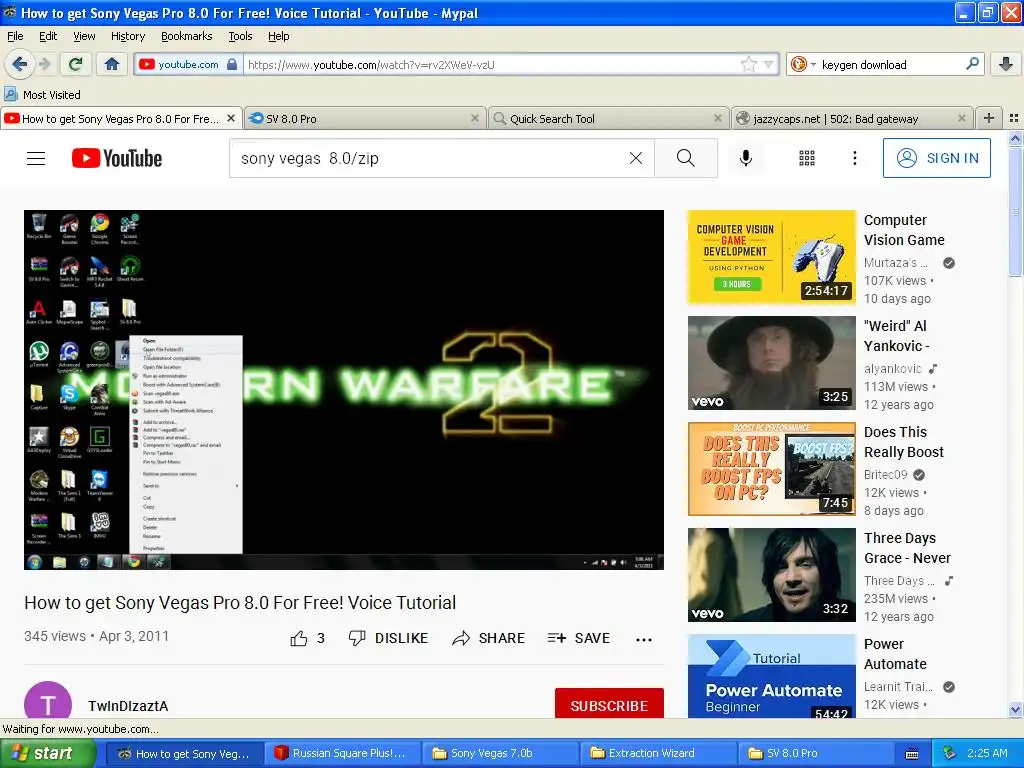Open the Tools menu
1024x768 pixels.
[x=240, y=36]
